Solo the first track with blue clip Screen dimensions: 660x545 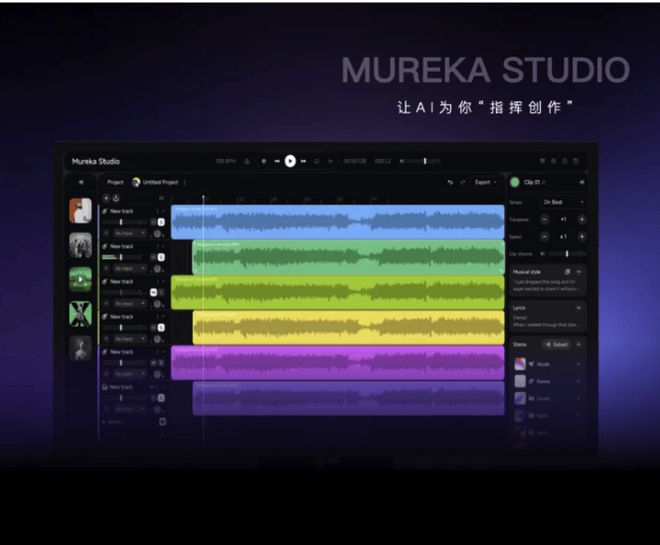tap(161, 222)
